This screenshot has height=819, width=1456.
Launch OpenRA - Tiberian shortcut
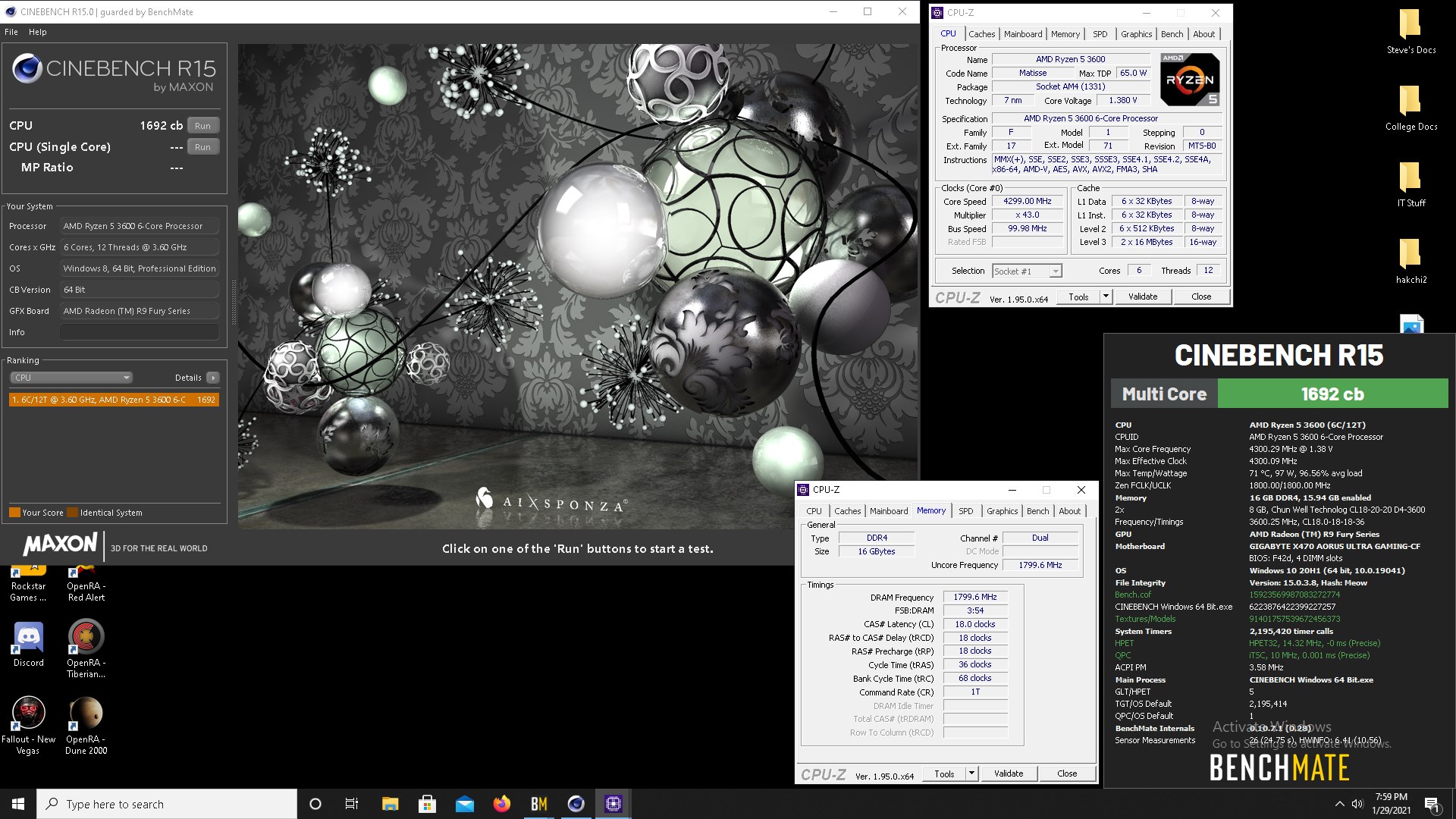coord(86,648)
